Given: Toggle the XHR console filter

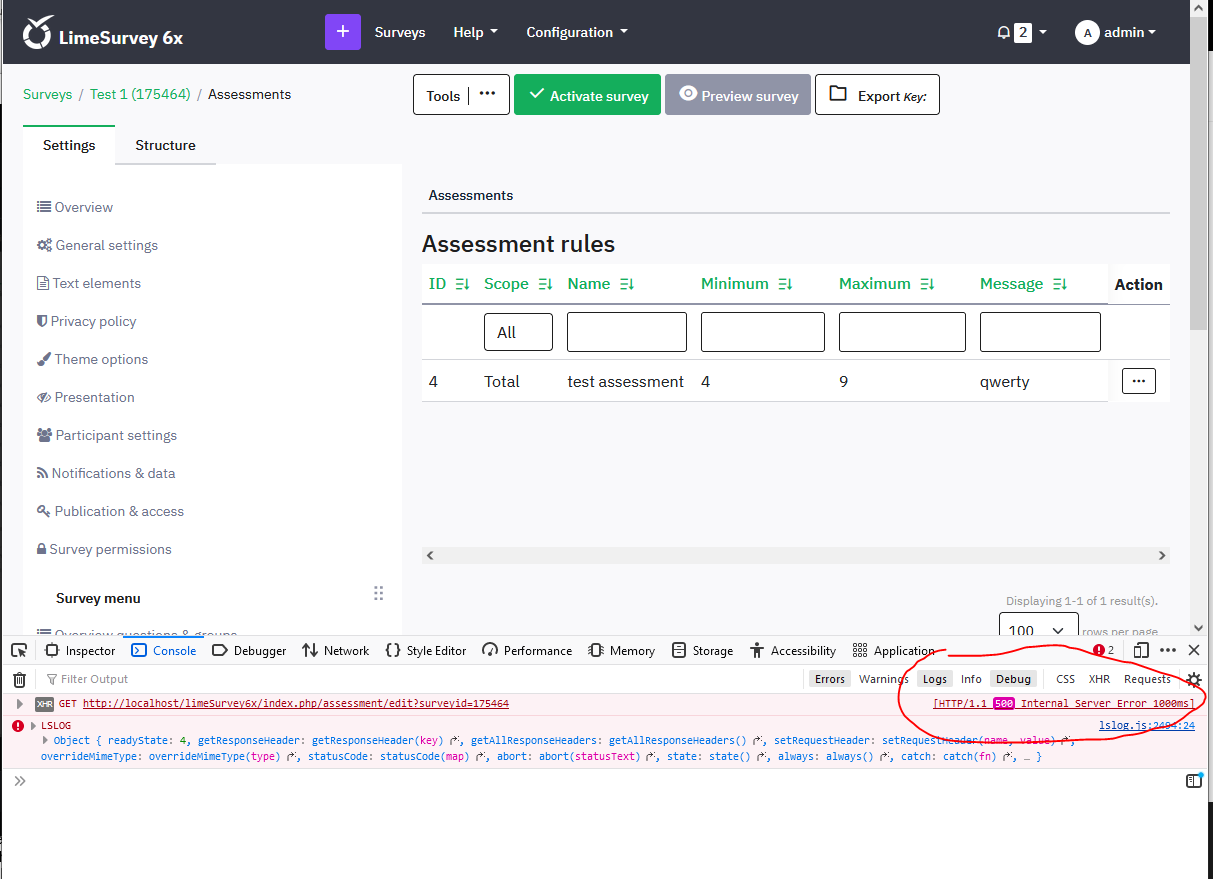Looking at the screenshot, I should (1099, 679).
